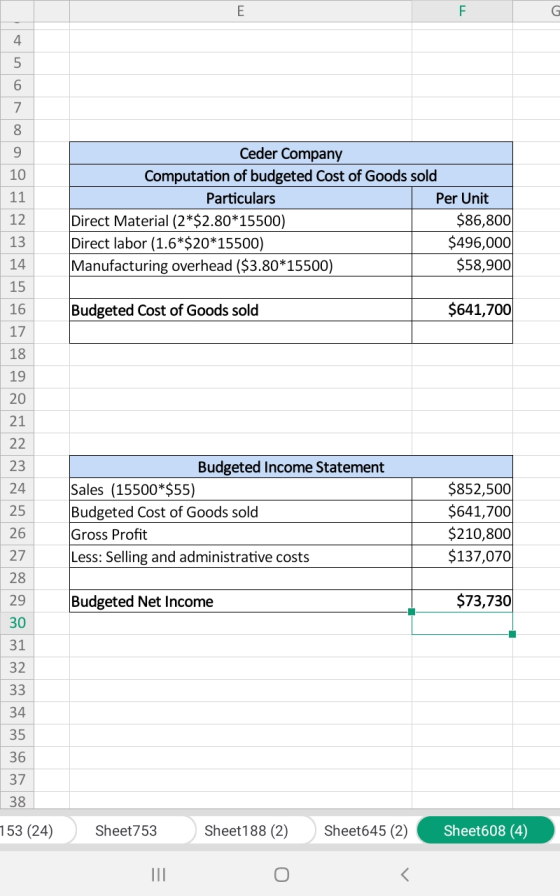Select the Particulars header cell
This screenshot has width=560, height=896.
241,198
